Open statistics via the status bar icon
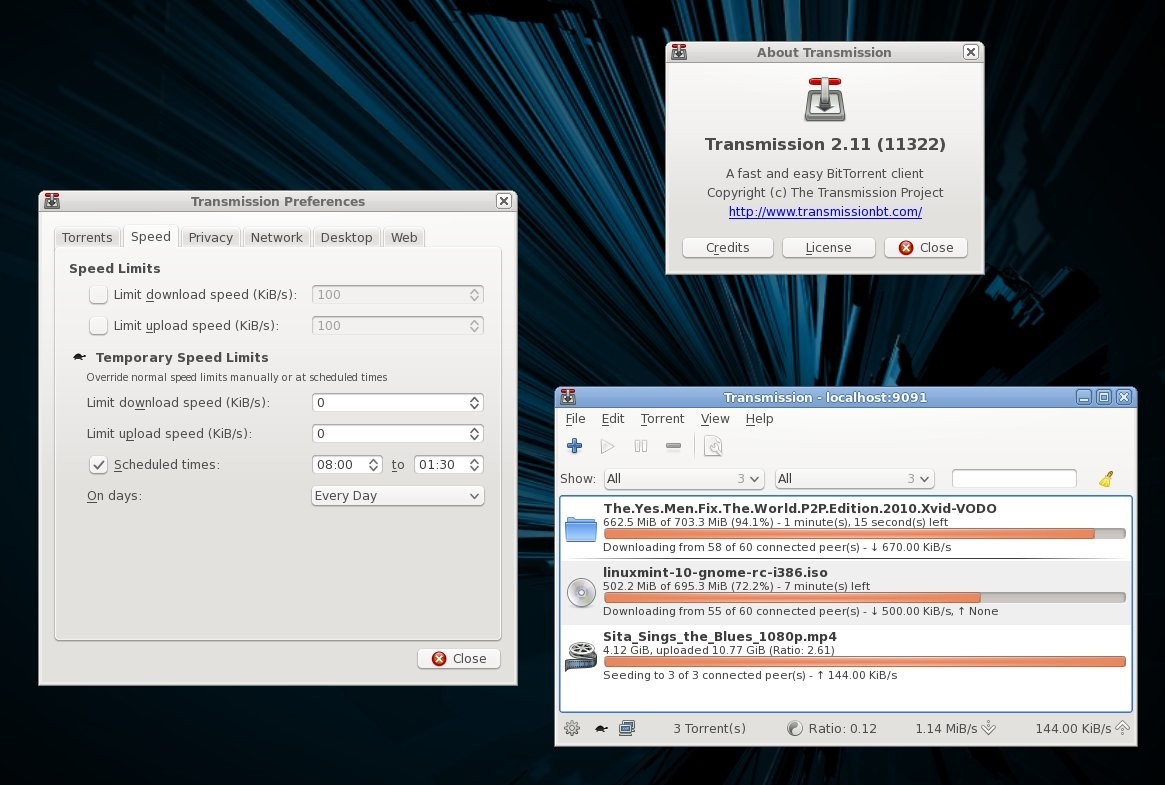The height and width of the screenshot is (785, 1165). point(627,728)
